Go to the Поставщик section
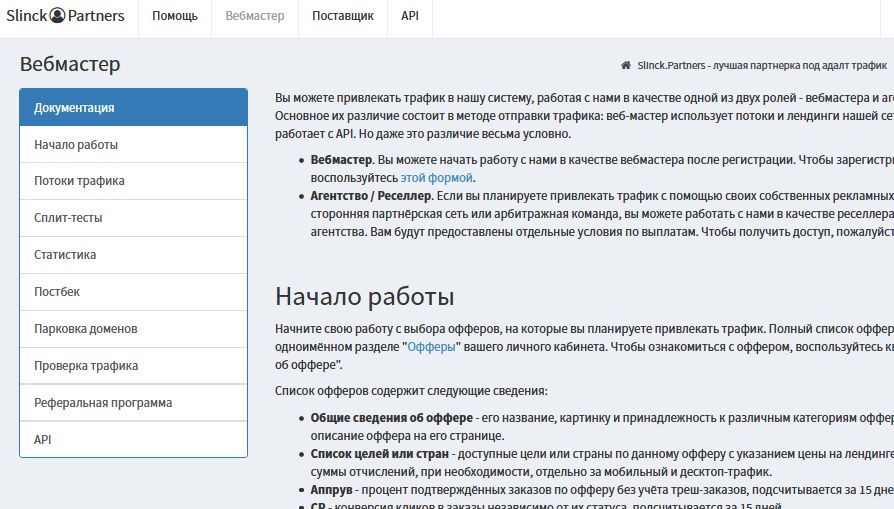Screen dimensions: 894x509 (x=342, y=16)
